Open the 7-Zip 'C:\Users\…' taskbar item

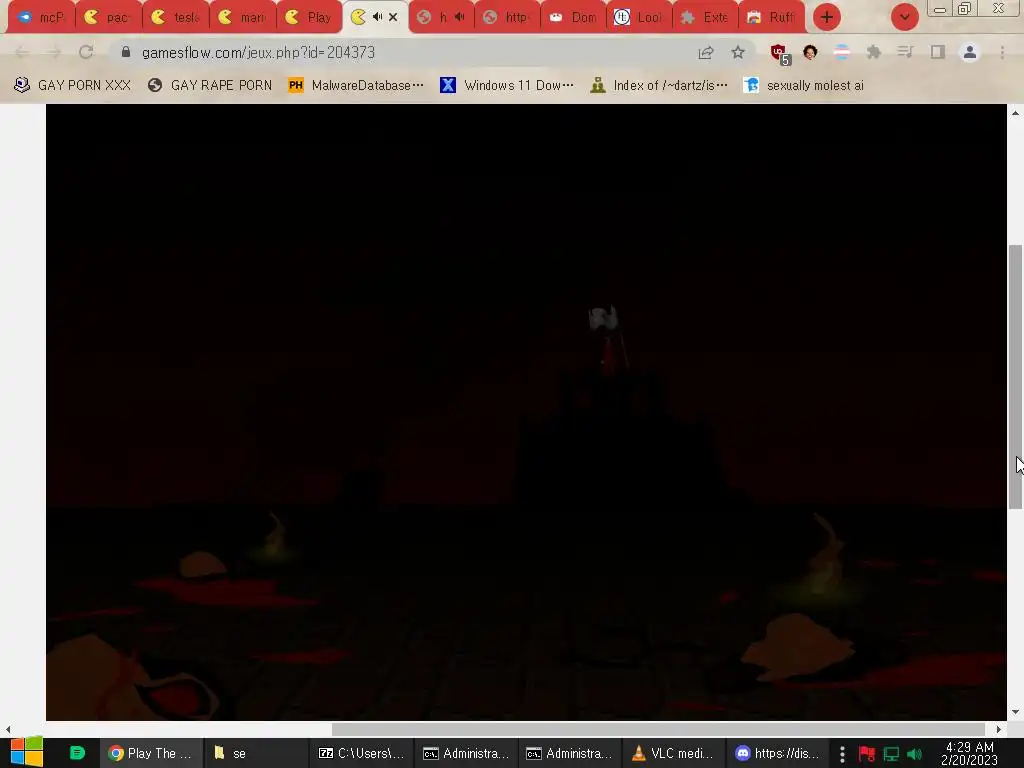tap(361, 753)
